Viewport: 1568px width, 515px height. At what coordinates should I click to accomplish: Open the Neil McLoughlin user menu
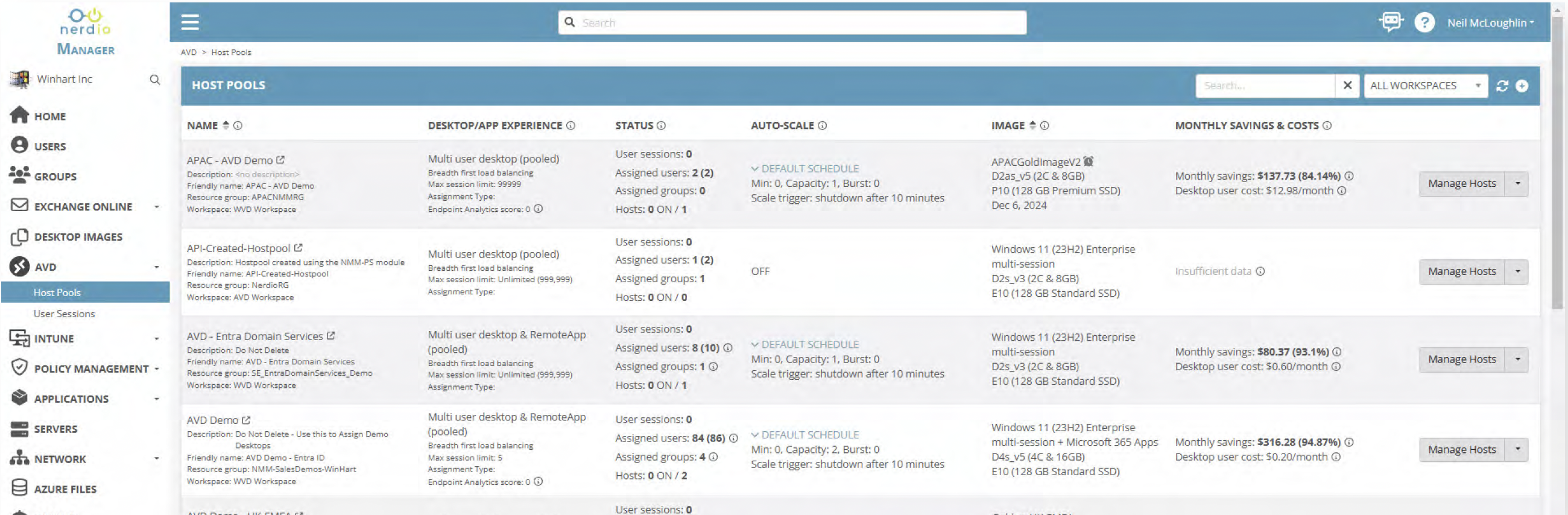pyautogui.click(x=1490, y=22)
